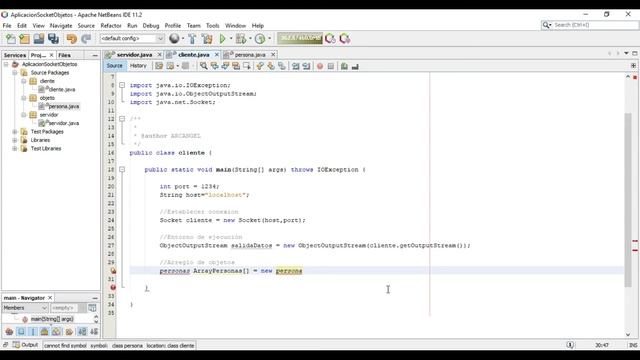Click the globe browser icon in the main toolbar
Screen dimensions: 640x360
(174, 38)
